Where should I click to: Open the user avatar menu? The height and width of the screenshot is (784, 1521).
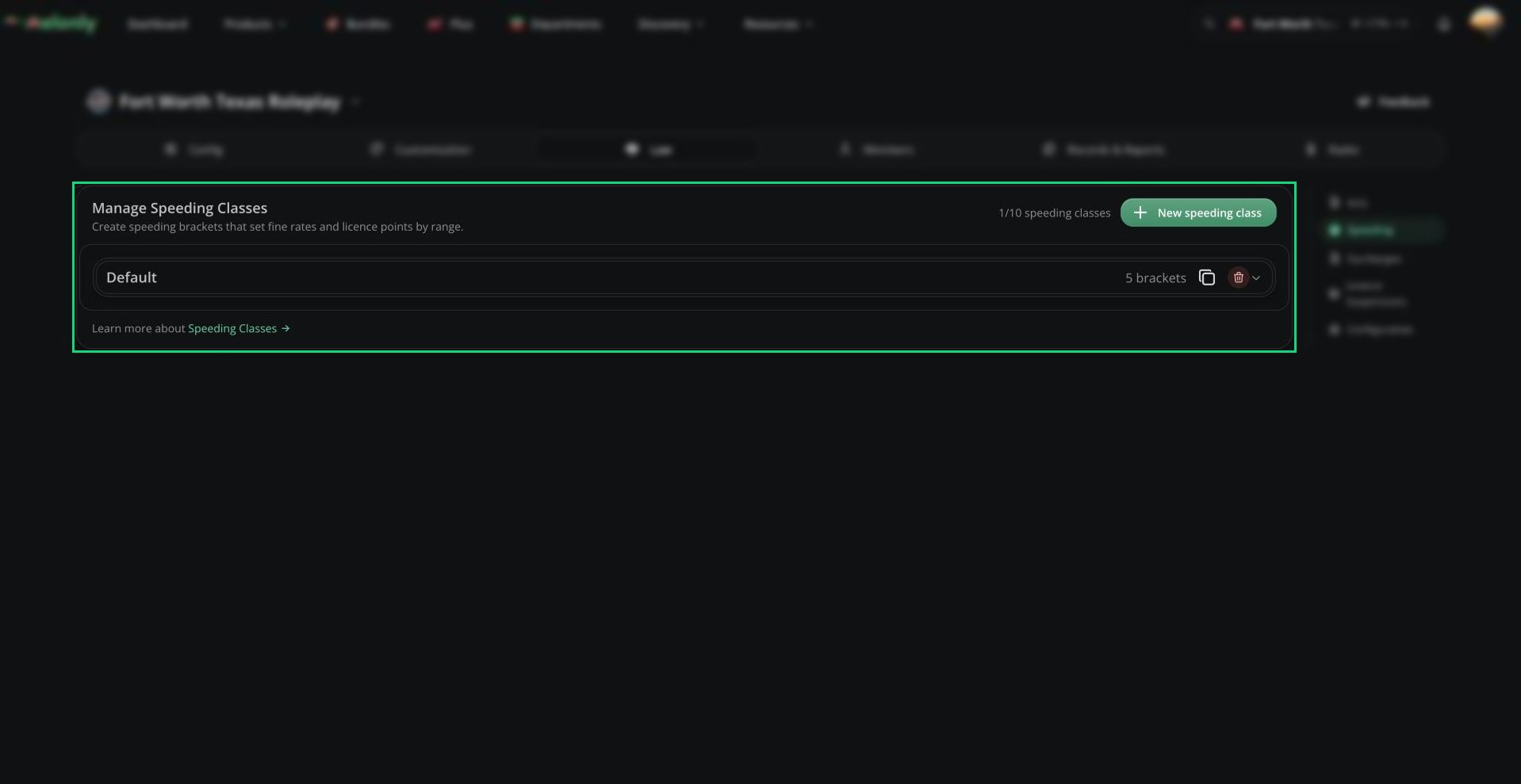click(1485, 21)
